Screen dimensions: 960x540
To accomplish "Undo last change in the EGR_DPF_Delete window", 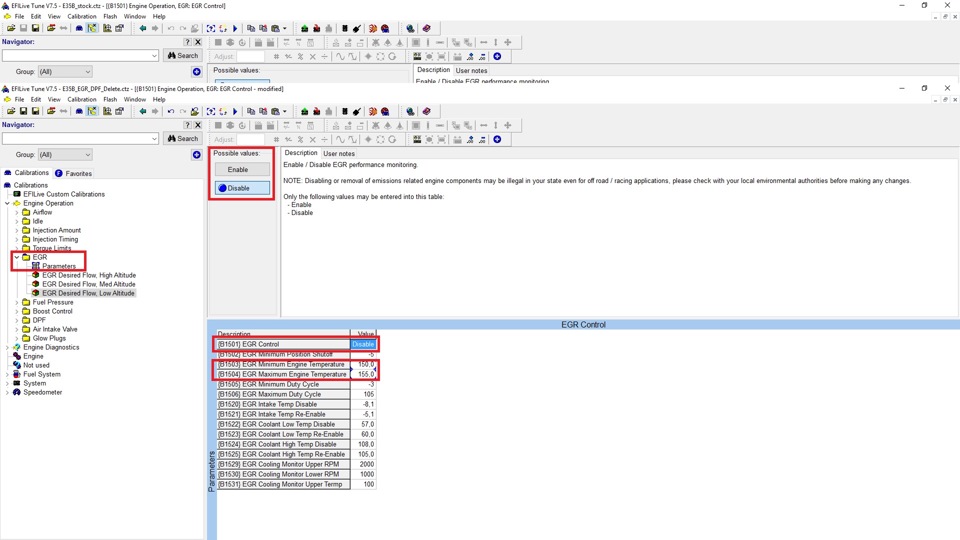I will point(171,111).
